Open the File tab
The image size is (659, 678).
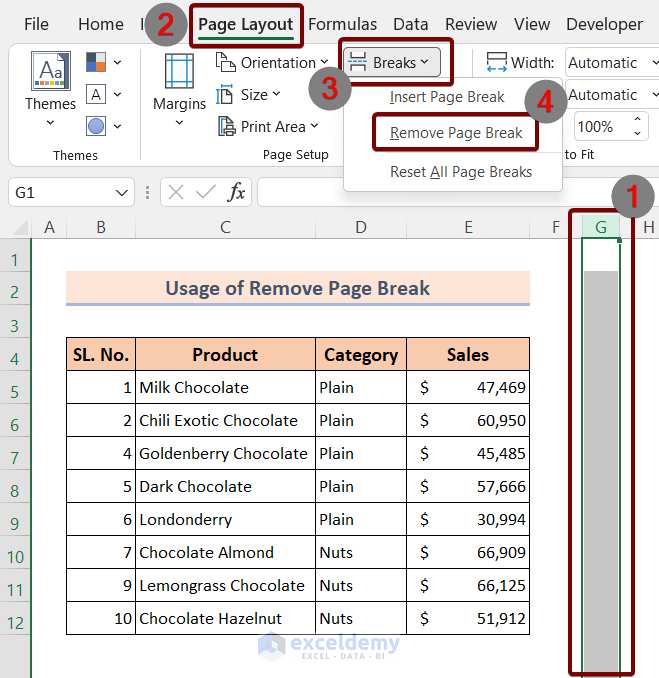pyautogui.click(x=36, y=24)
